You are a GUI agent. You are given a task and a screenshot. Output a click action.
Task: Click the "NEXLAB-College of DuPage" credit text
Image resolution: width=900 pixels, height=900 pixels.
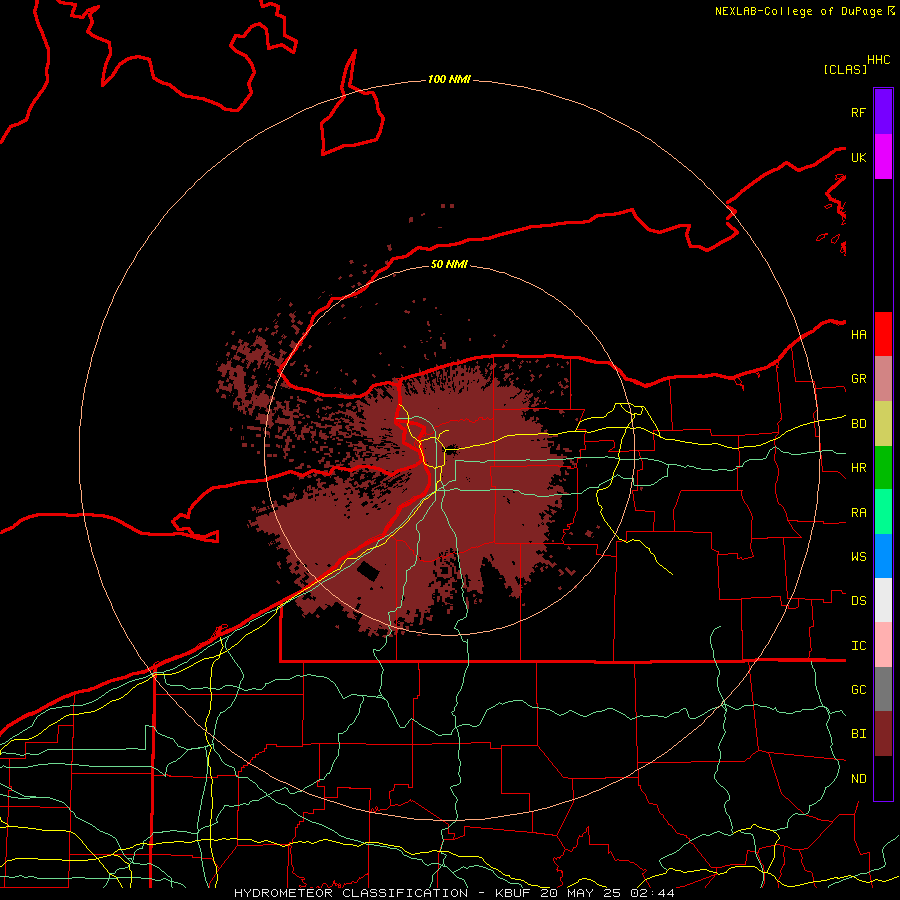pos(800,11)
